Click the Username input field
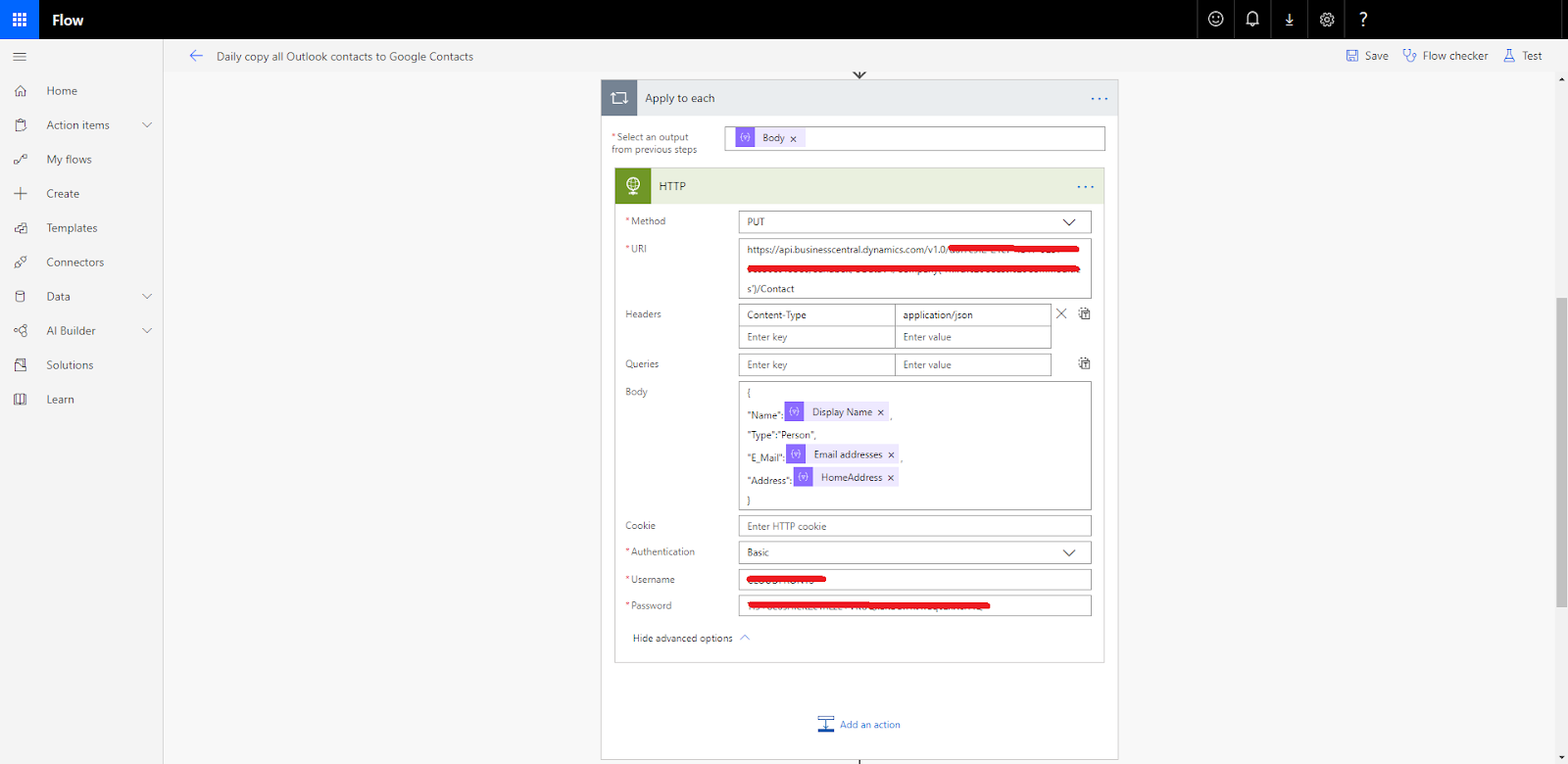Screen dimensions: 1568x764 tap(914, 579)
